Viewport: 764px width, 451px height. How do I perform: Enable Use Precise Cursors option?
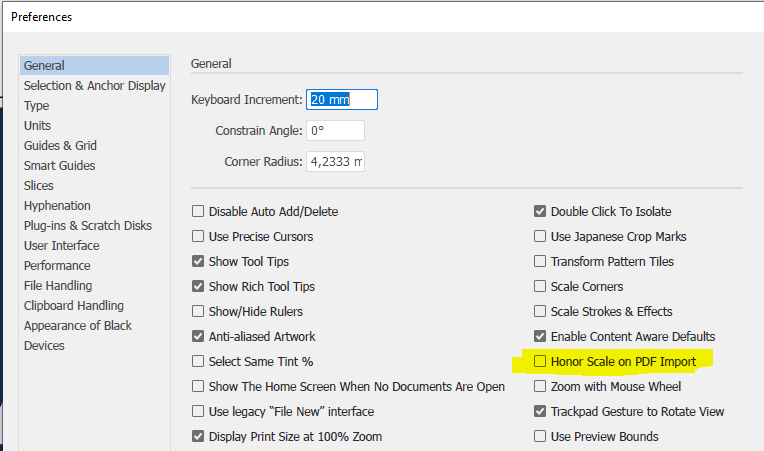point(198,236)
